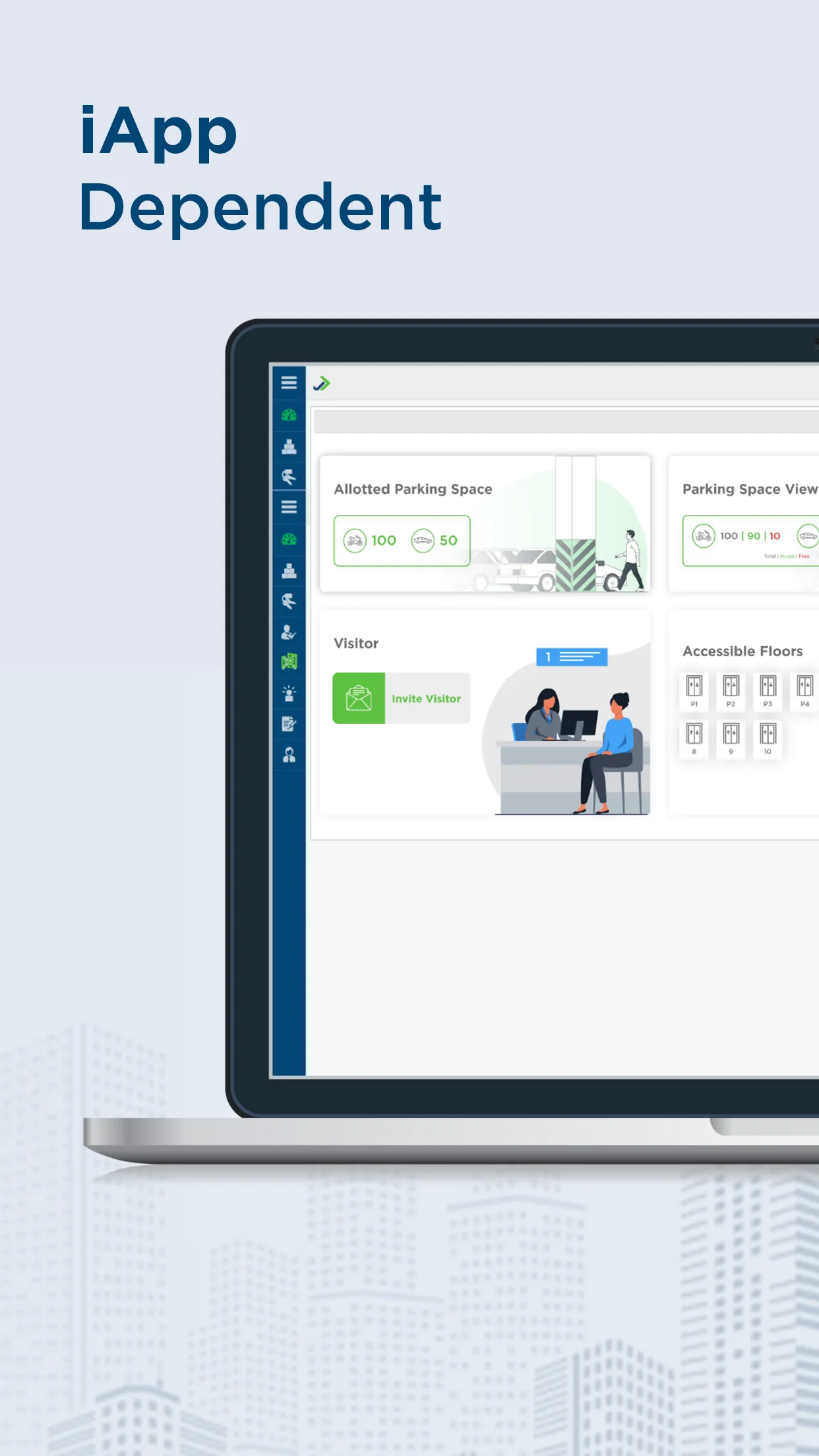This screenshot has height=1456, width=819.
Task: Select the green buildings sidebar icon
Action: [289, 661]
